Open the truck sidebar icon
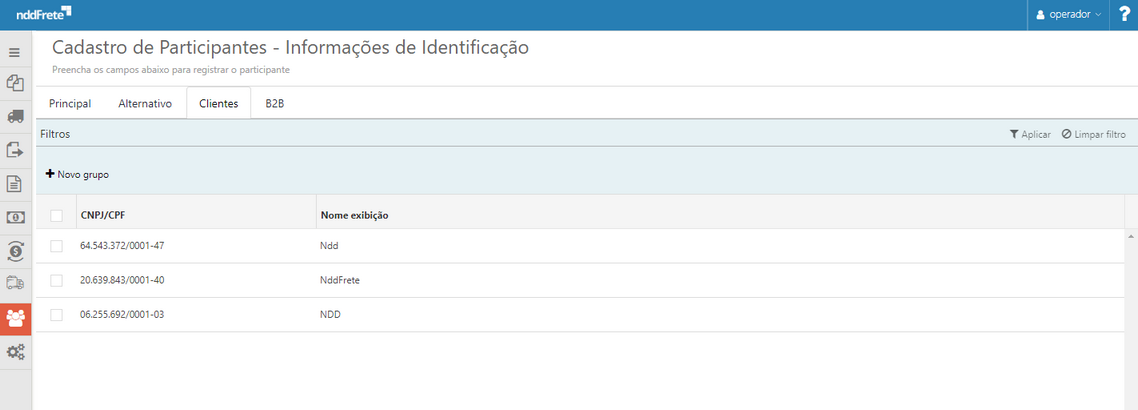 coord(15,117)
